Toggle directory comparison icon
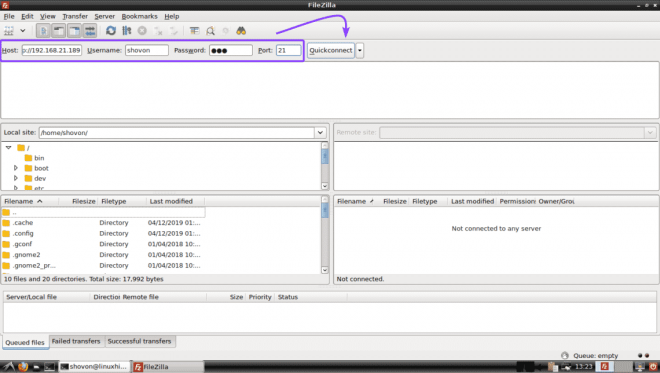Screen dimensions: 660x373 210,31
